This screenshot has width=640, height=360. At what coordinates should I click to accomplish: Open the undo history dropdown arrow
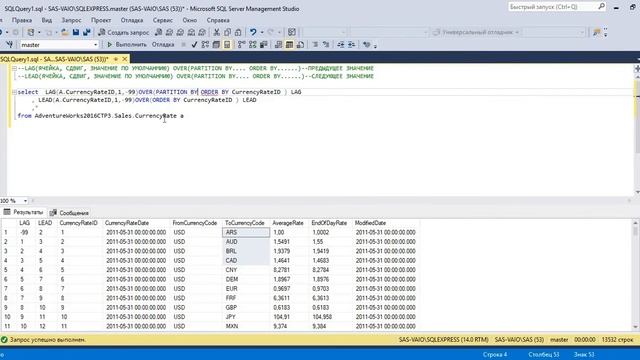coord(262,32)
